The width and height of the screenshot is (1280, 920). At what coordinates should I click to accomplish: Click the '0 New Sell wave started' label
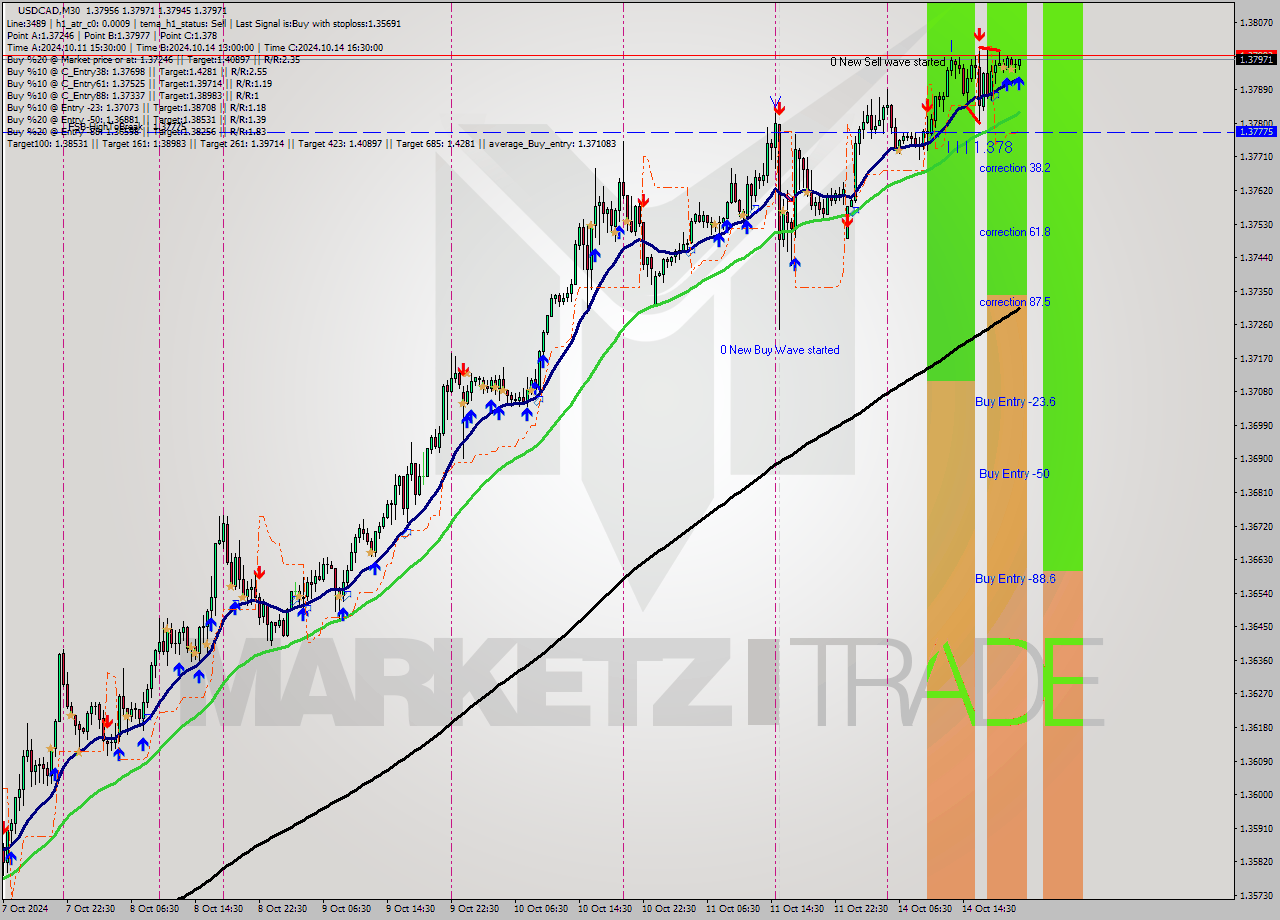click(x=888, y=62)
